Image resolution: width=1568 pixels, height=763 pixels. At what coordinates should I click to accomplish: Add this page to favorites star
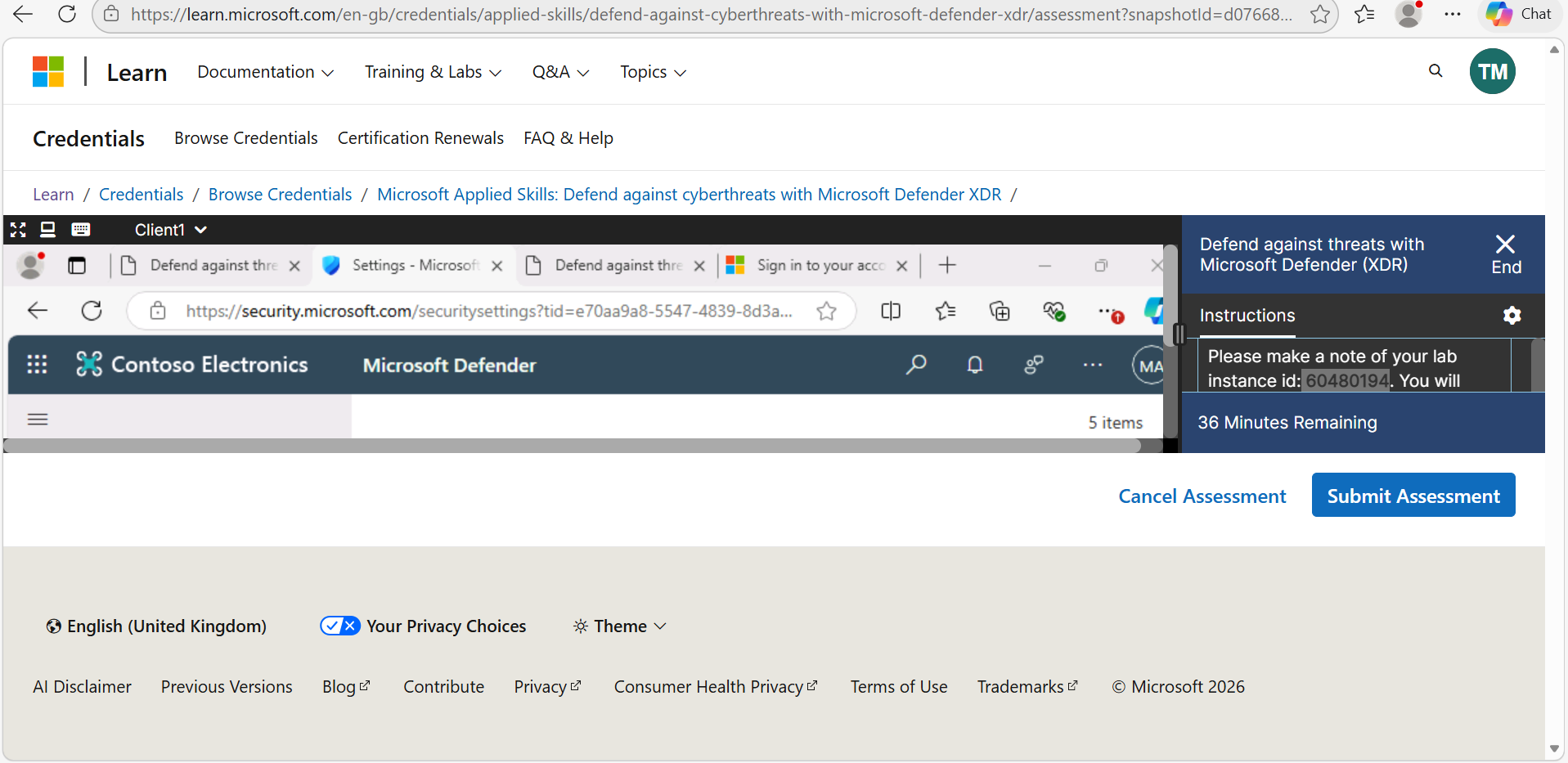(1319, 14)
